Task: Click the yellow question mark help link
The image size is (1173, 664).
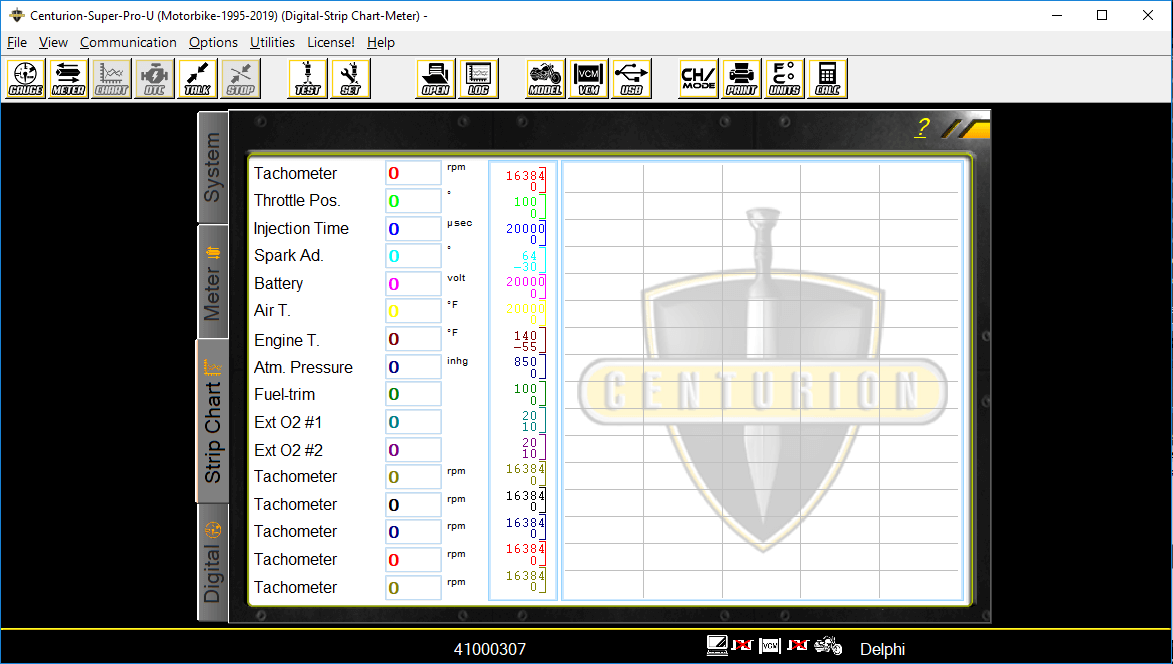Action: tap(920, 127)
